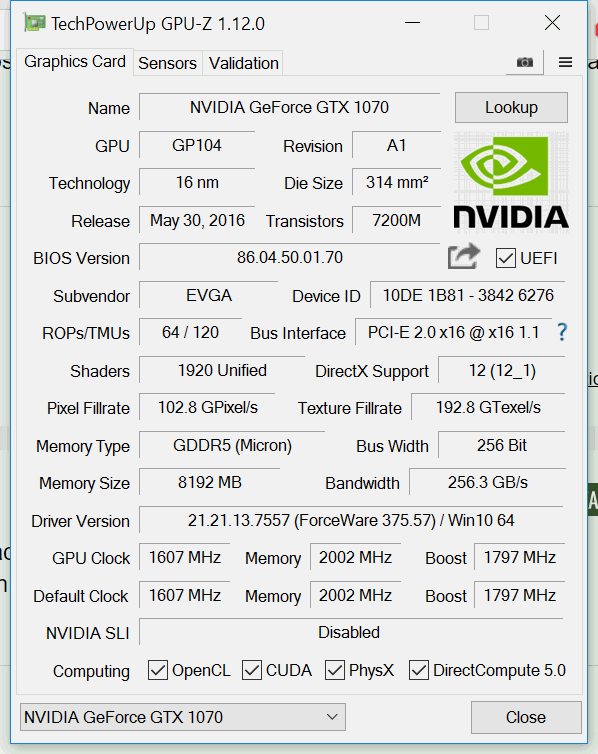Viewport: 598px width, 754px height.
Task: Click the screenshot camera icon
Action: (x=524, y=62)
